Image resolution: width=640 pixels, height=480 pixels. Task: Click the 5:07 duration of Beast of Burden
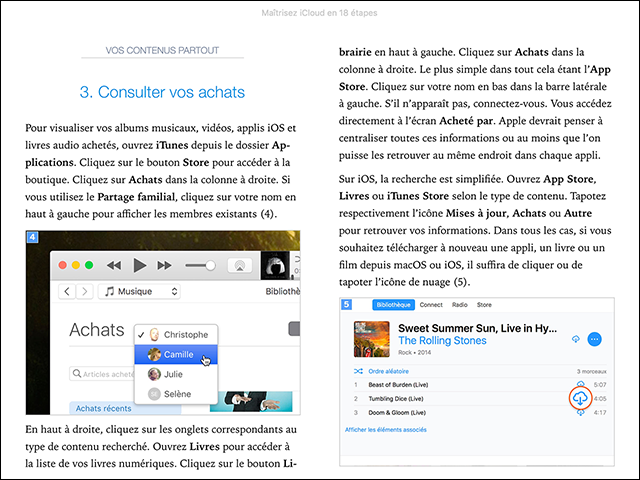point(600,384)
